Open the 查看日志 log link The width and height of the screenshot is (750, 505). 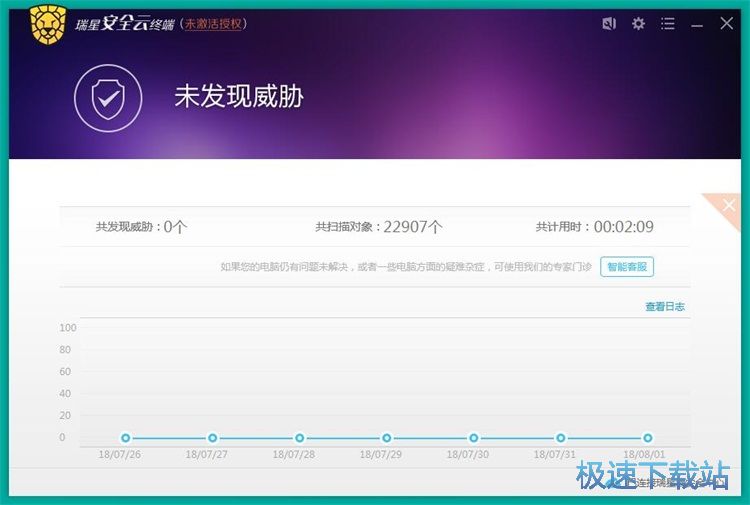point(665,307)
